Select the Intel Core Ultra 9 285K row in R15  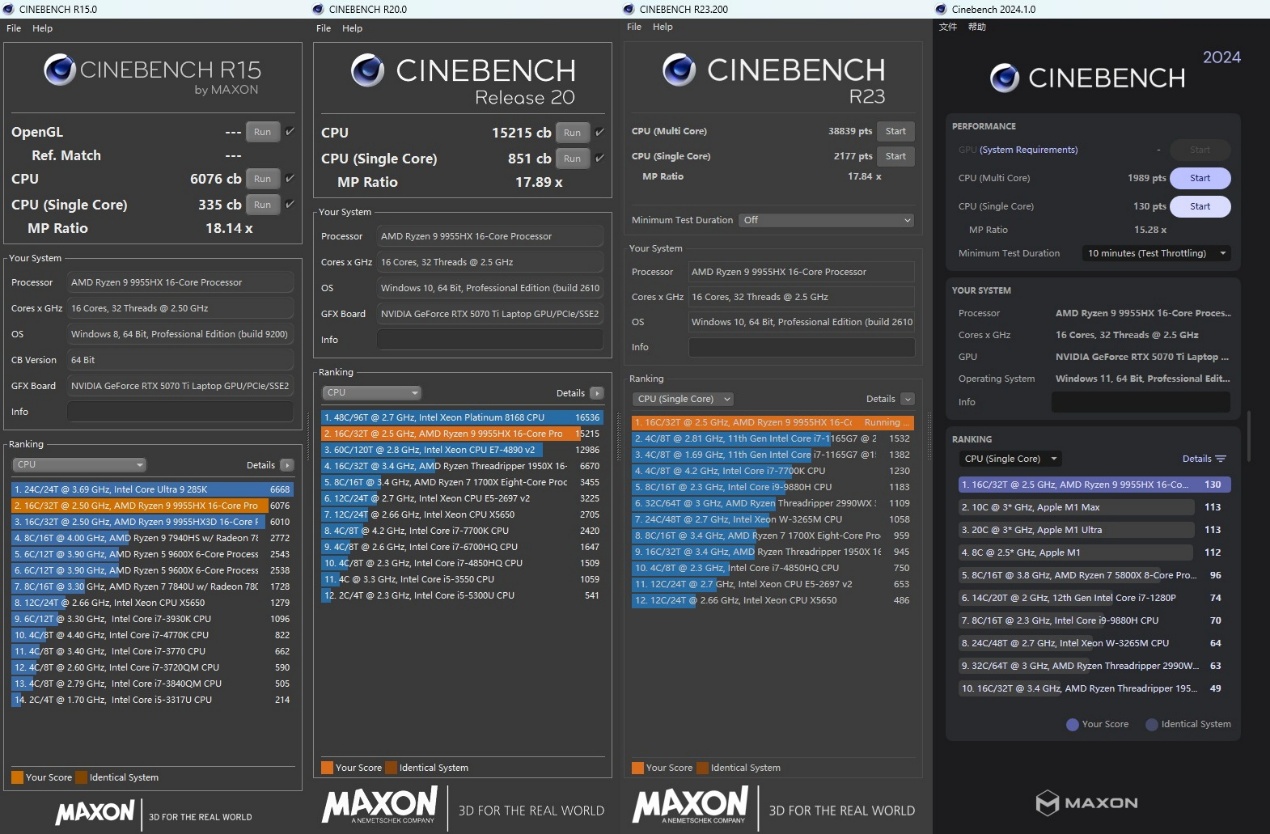coord(153,489)
